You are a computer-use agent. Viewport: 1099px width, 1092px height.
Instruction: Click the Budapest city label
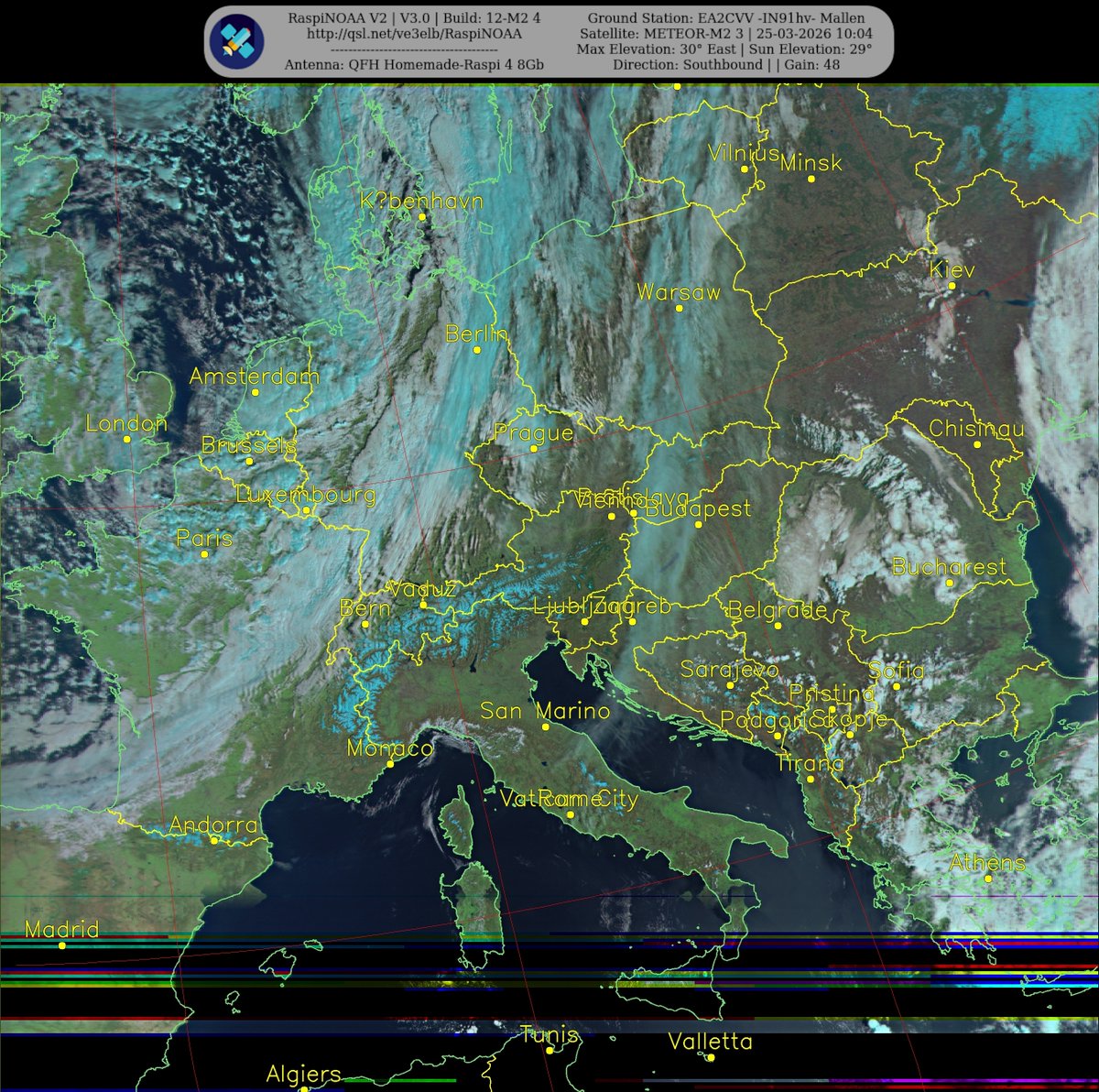point(698,509)
